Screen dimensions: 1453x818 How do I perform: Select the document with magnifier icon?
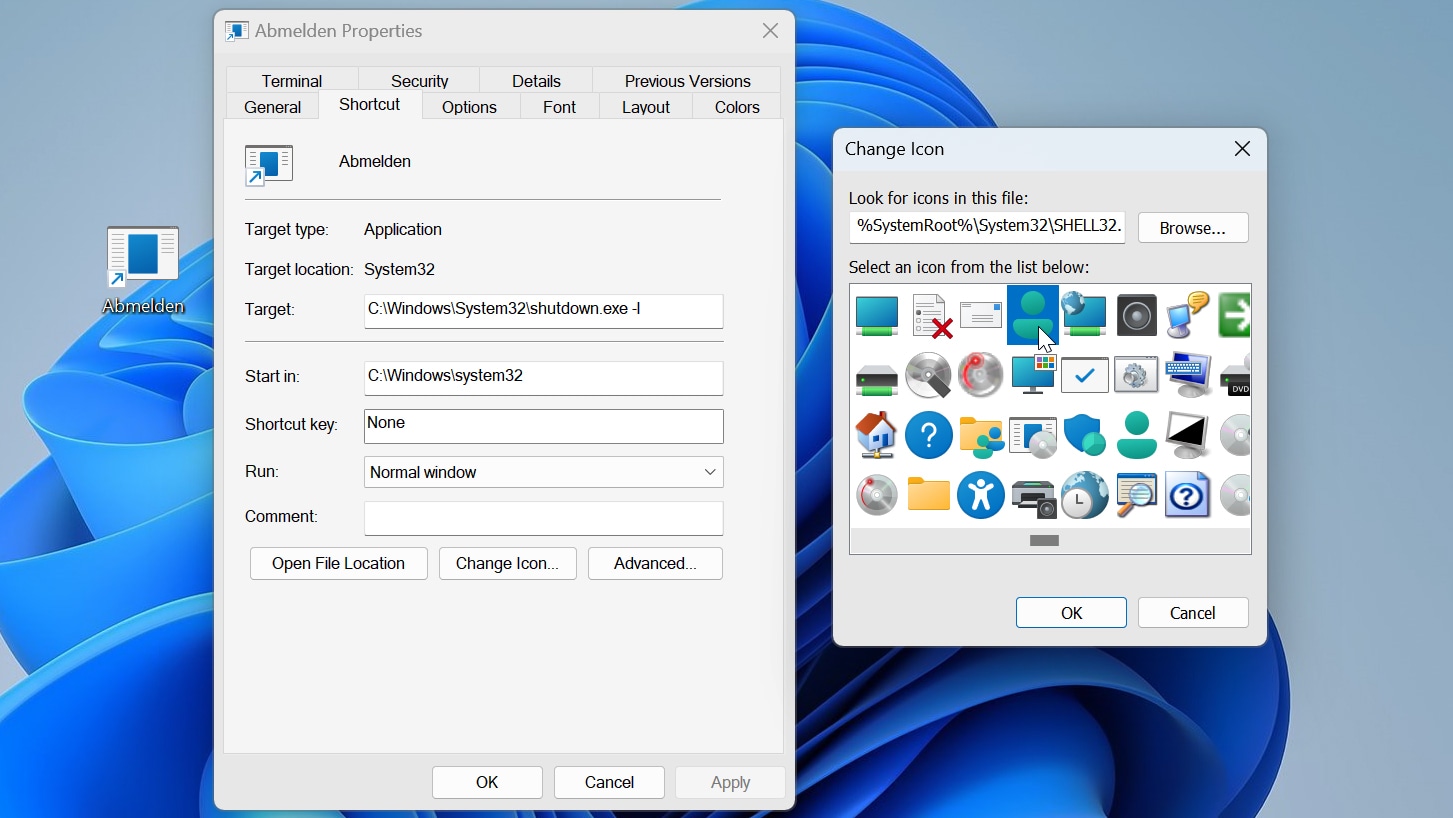pos(1136,495)
